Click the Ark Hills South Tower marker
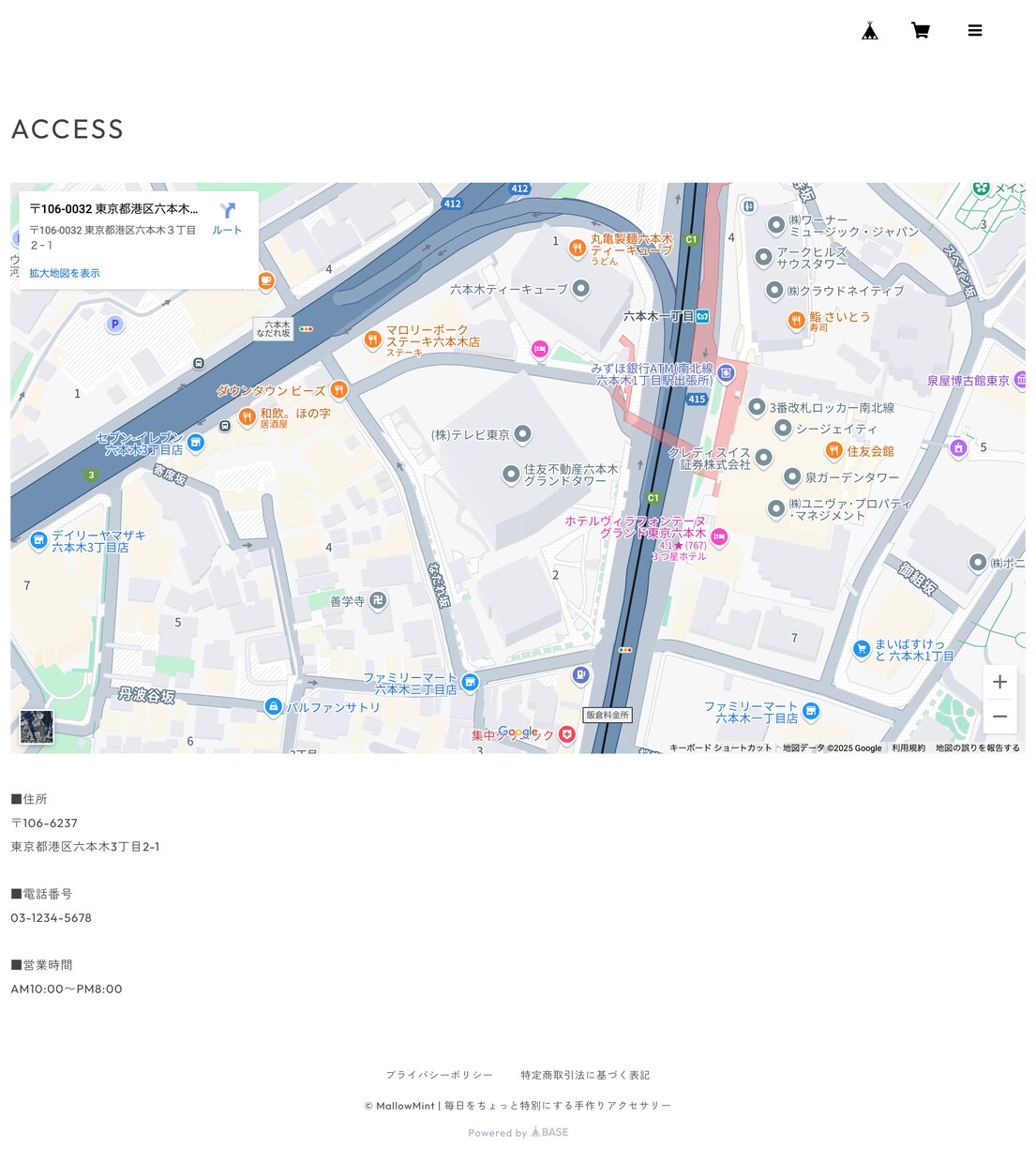Screen dimensions: 1036x1163 click(763, 256)
